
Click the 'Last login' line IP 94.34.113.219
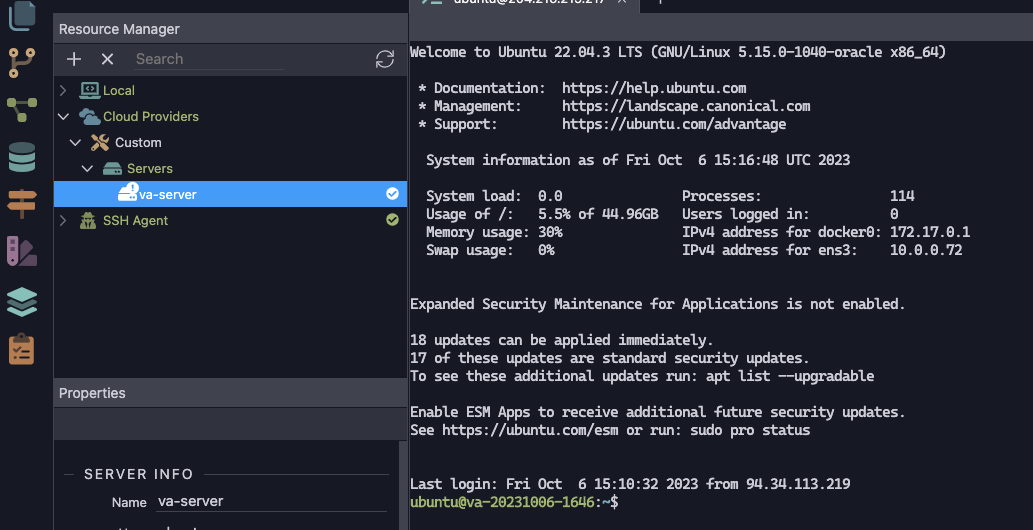(798, 484)
